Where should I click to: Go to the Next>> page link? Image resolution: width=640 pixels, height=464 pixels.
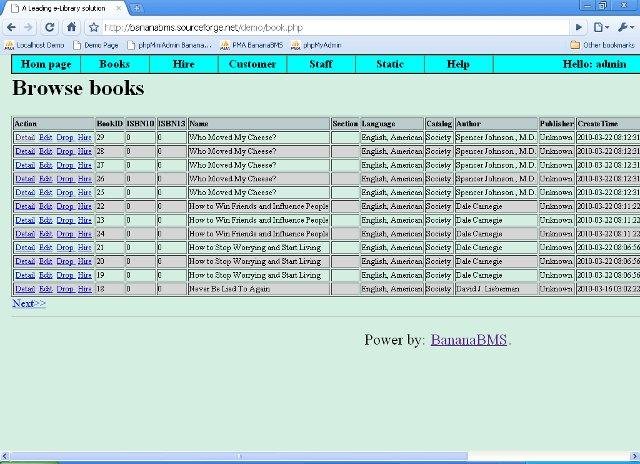tap(29, 303)
